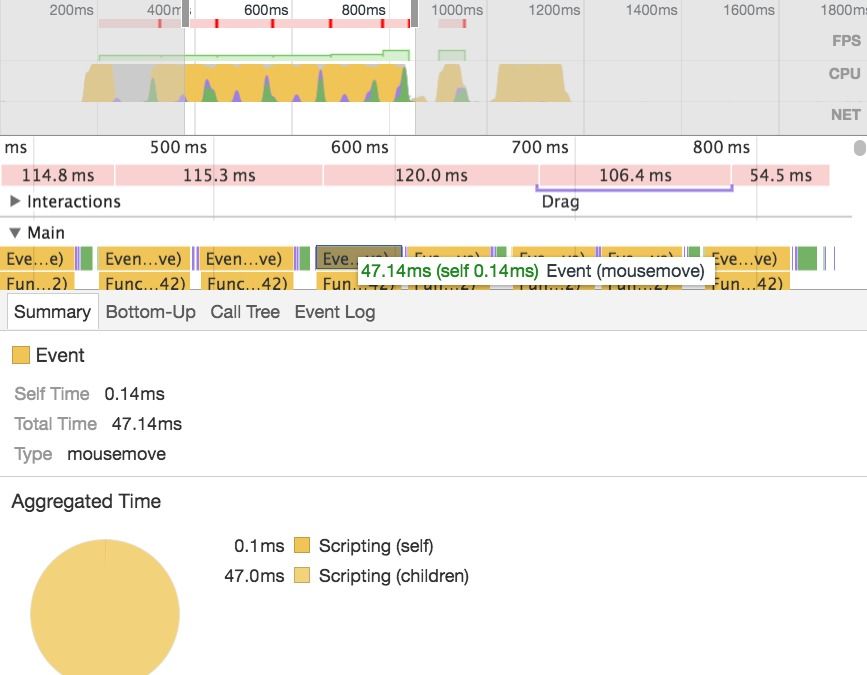Screen dimensions: 867x675
Task: Switch to the Bottom-Up tab
Action: tap(150, 312)
